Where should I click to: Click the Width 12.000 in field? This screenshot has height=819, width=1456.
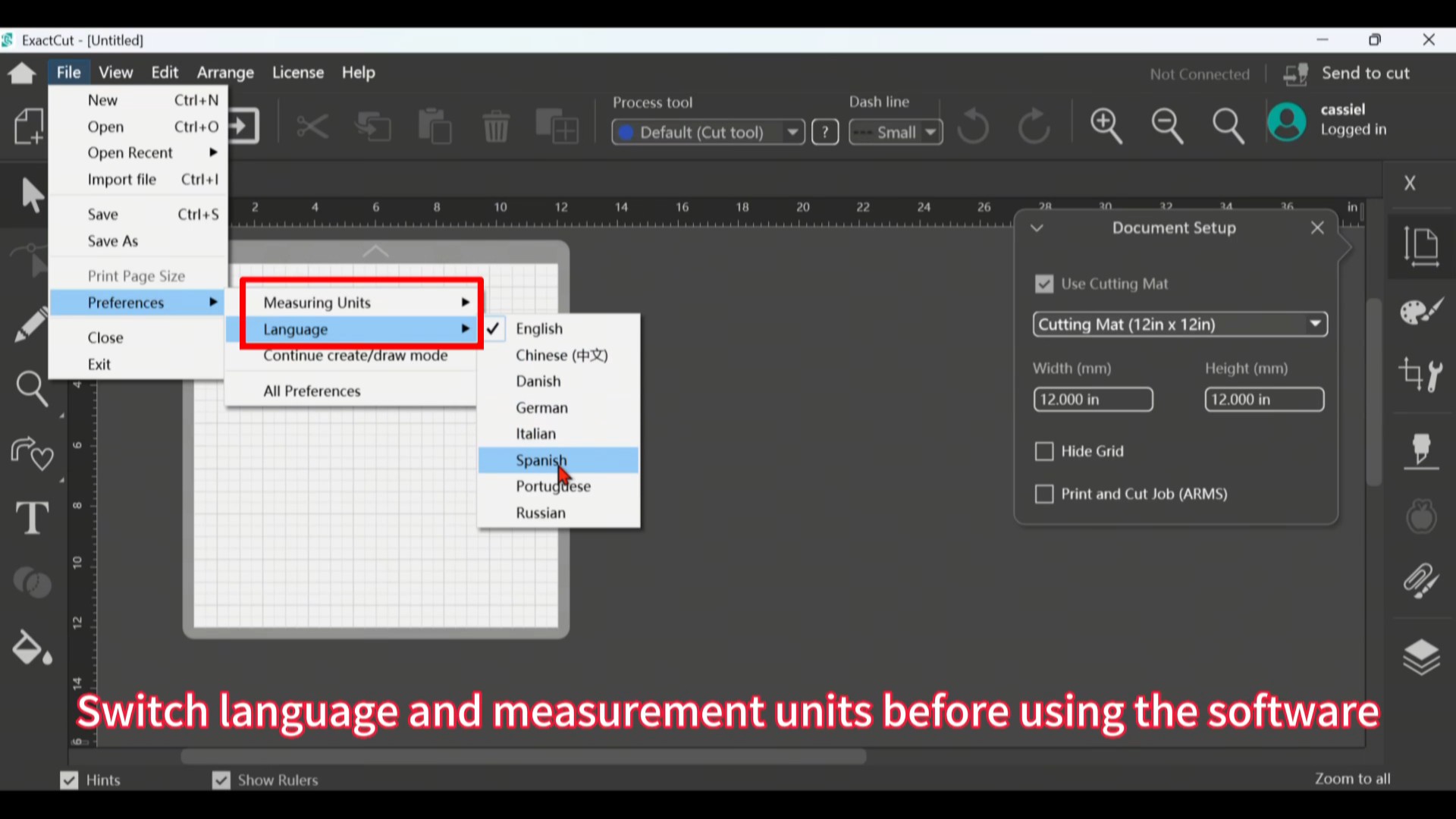(1093, 400)
